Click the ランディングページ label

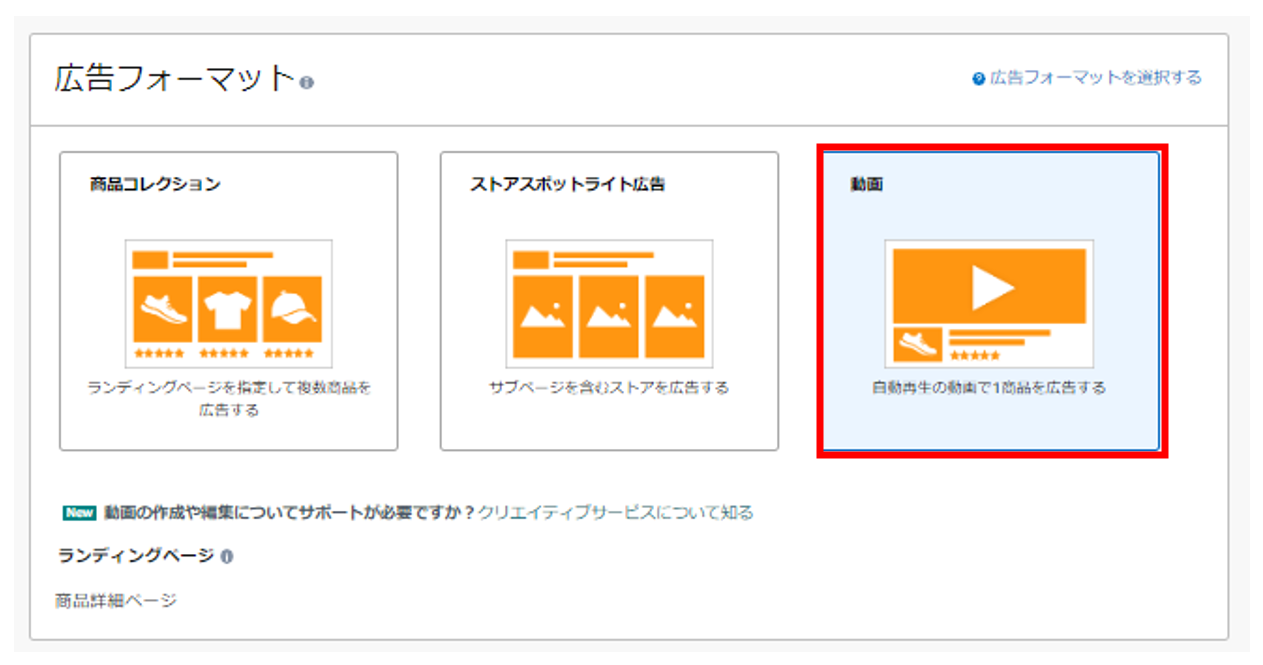[x=136, y=556]
